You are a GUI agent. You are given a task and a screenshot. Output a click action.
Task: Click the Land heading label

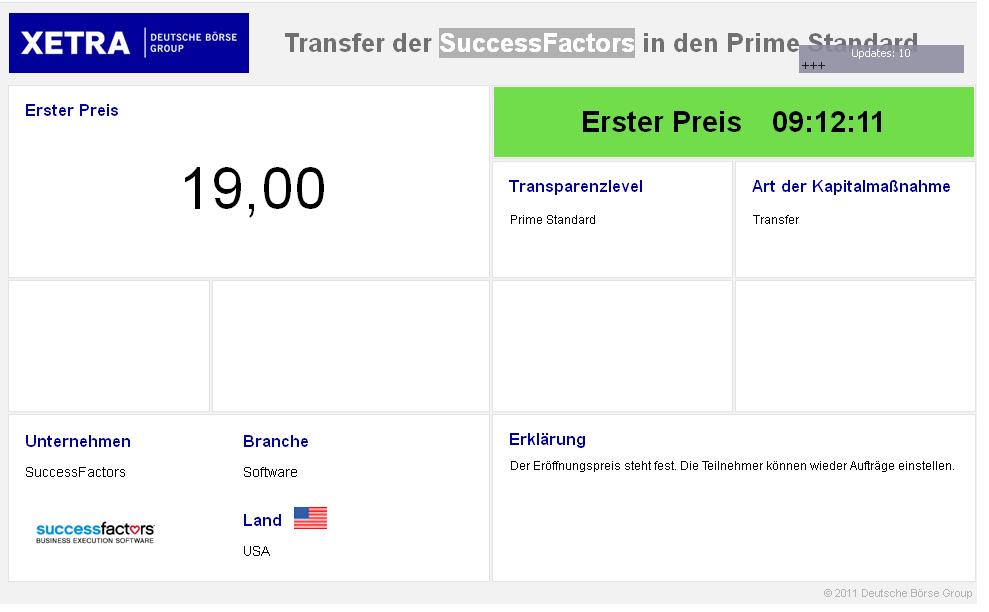(262, 520)
